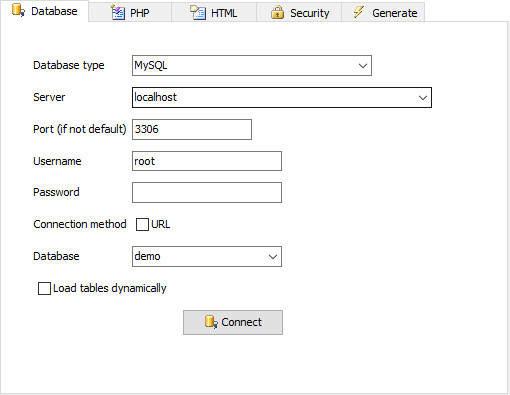Click the demo database combo field
Viewport: 510px width, 395px height.
207,257
